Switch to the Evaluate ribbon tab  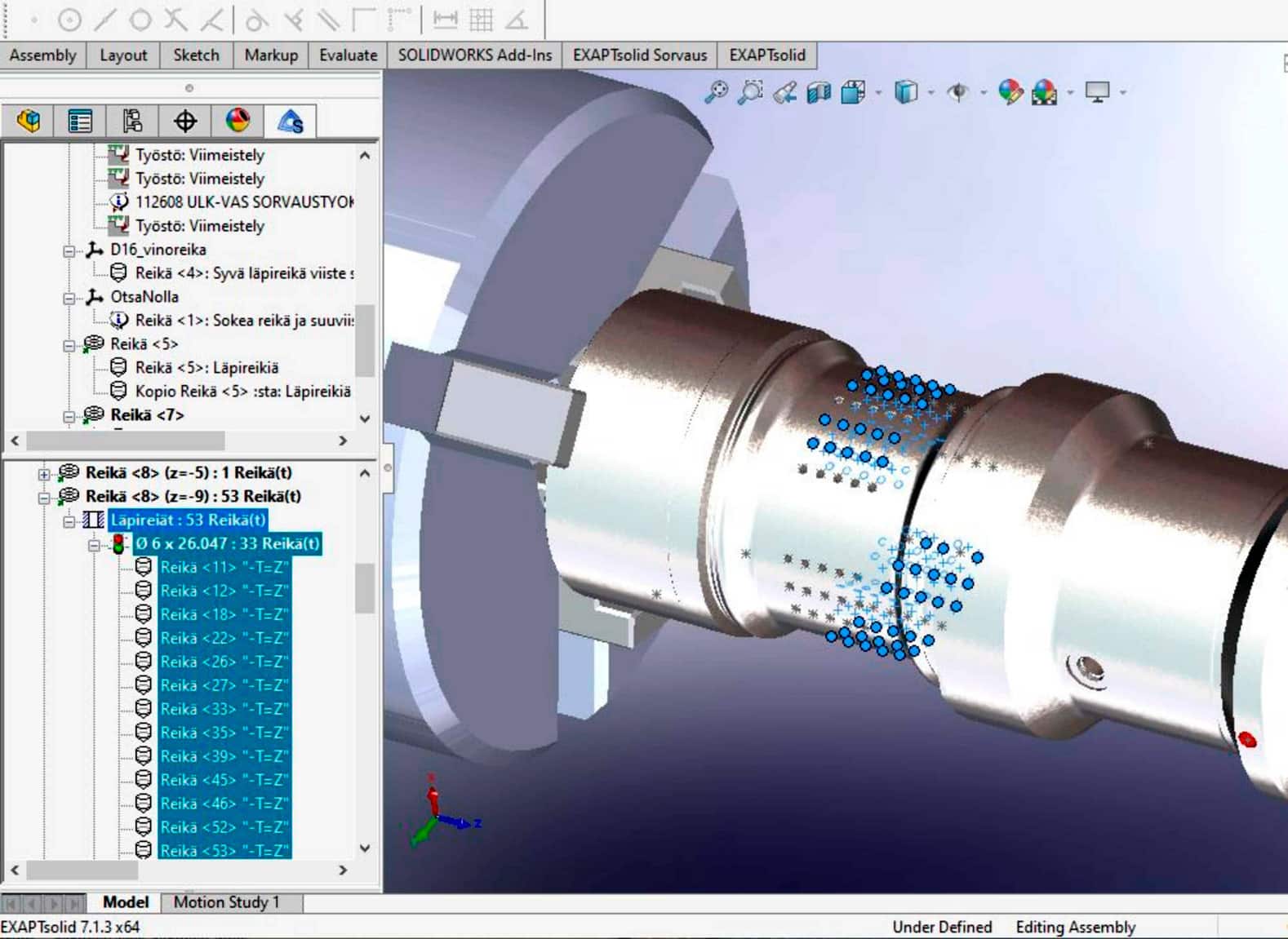(x=348, y=55)
